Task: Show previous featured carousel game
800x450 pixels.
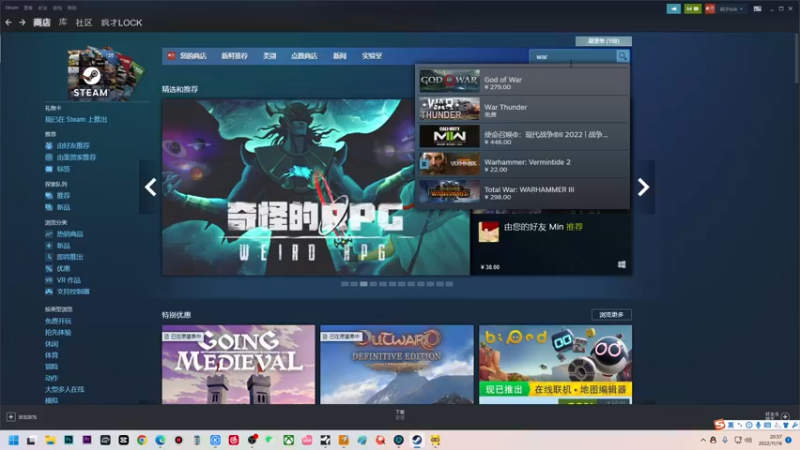Action: pos(150,187)
